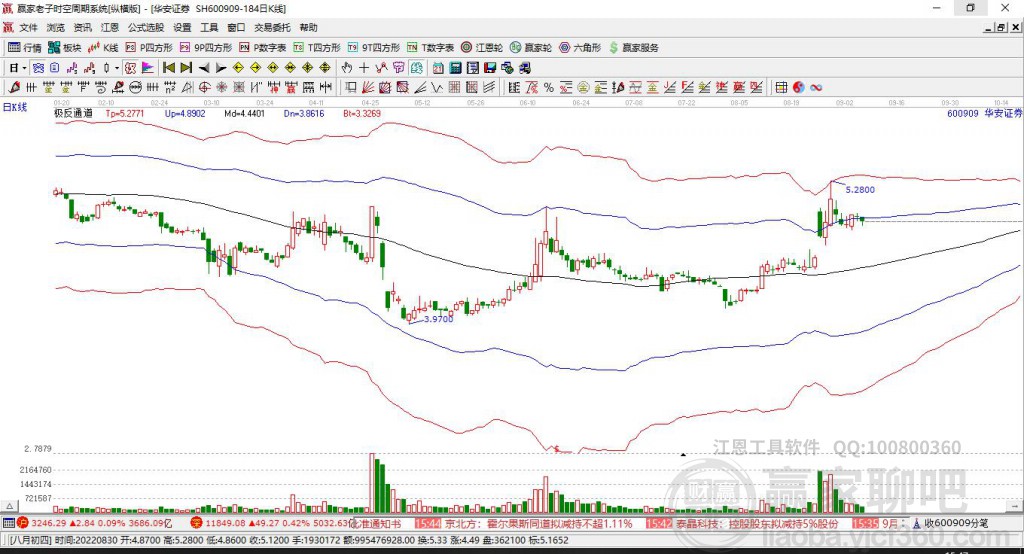Viewport: 1024px width, 554px height.
Task: Click the up-arrow button left of volume panel
Action: [x=9, y=506]
